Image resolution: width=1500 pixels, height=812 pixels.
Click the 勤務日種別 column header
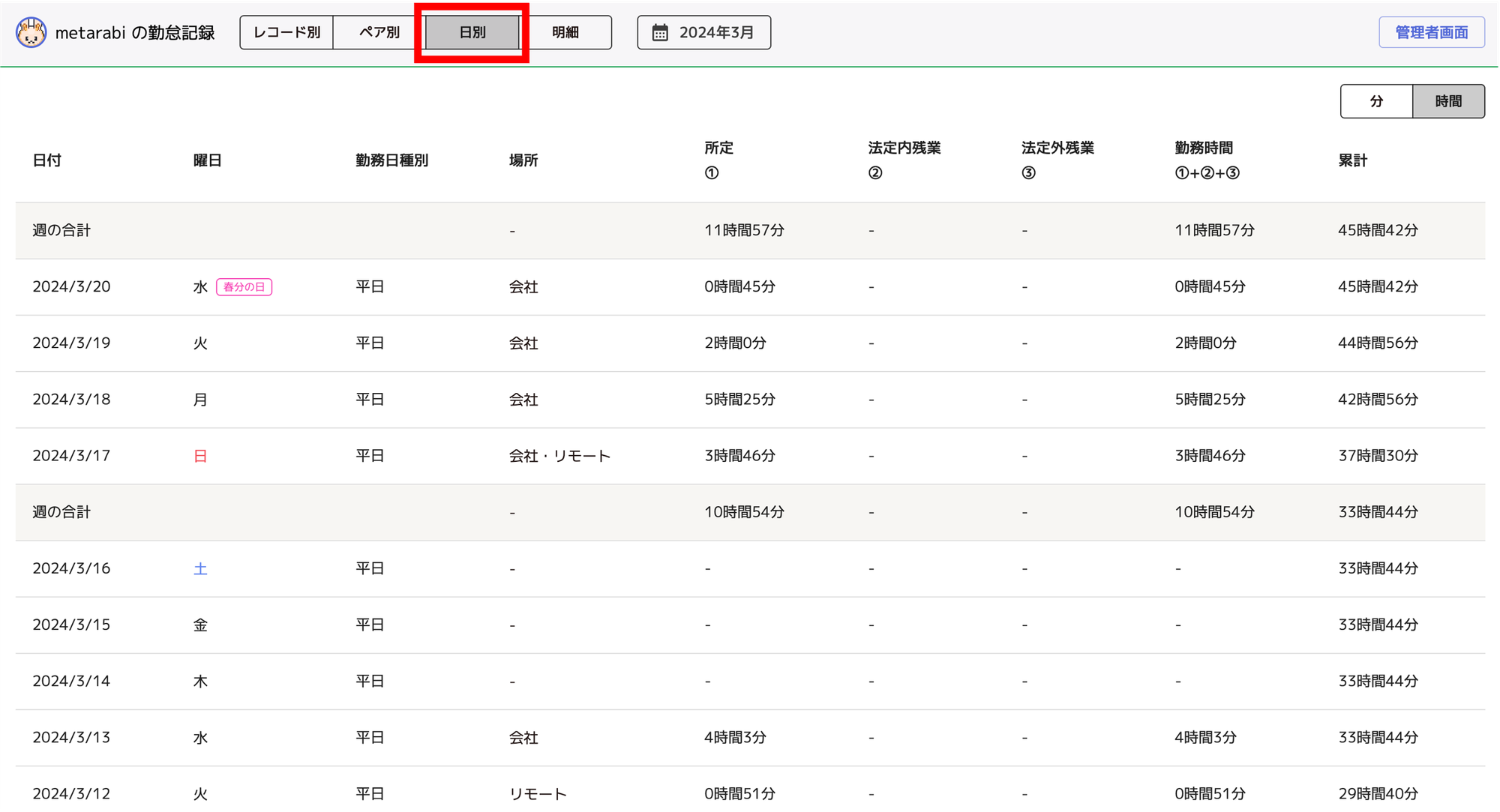(391, 160)
